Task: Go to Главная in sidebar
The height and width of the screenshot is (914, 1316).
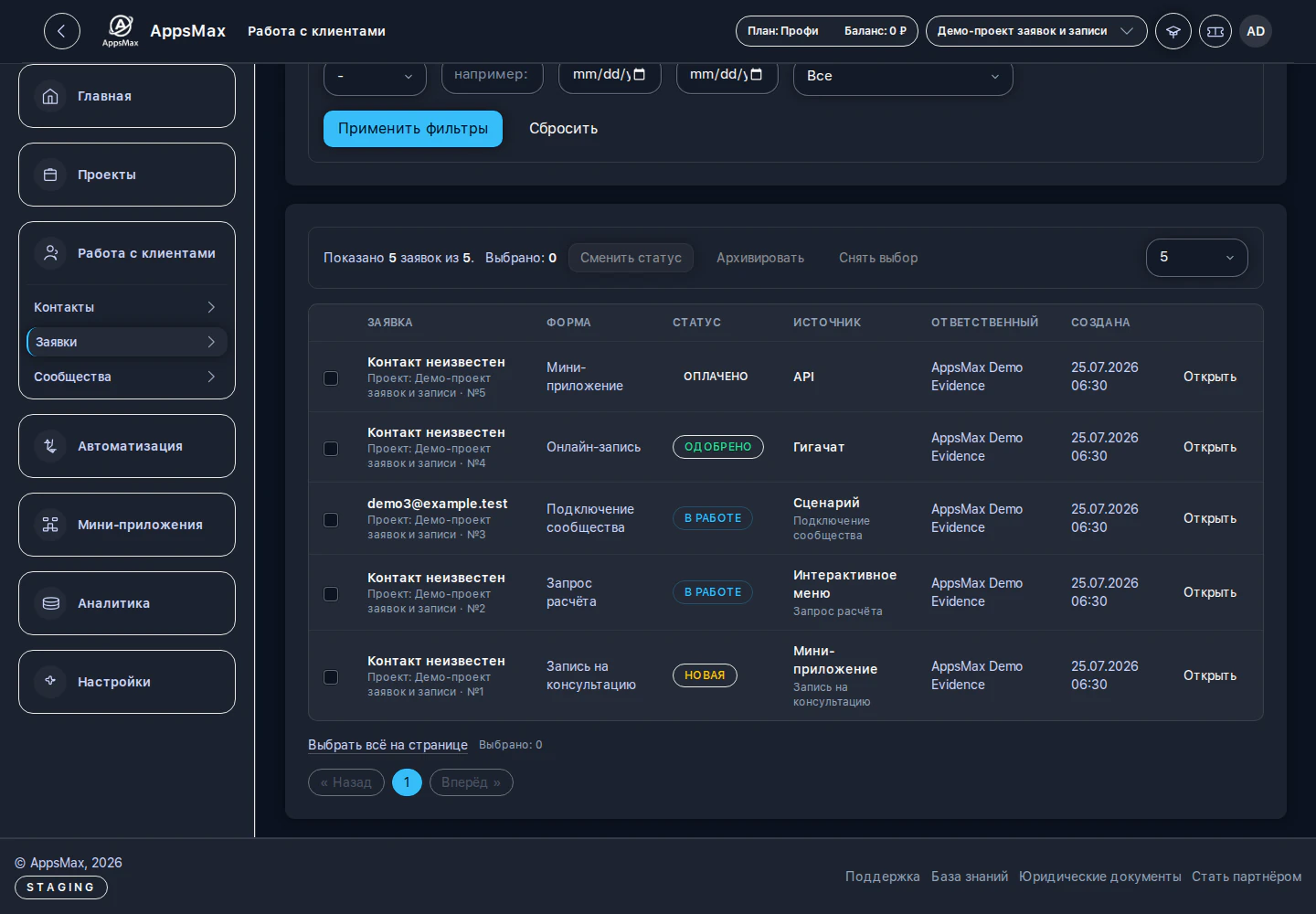Action: point(127,96)
